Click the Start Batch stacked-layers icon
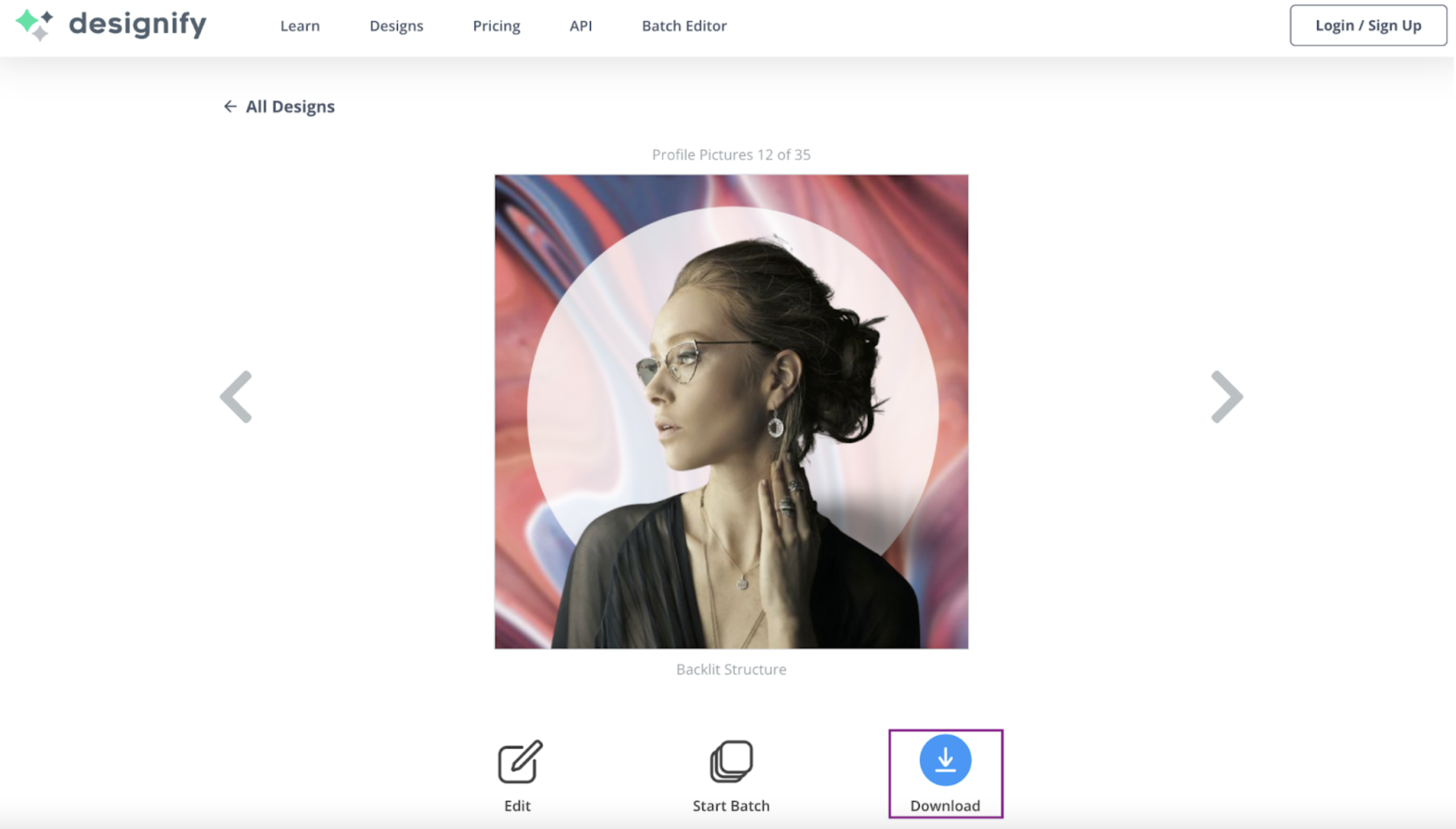This screenshot has width=1456, height=829. click(x=730, y=760)
